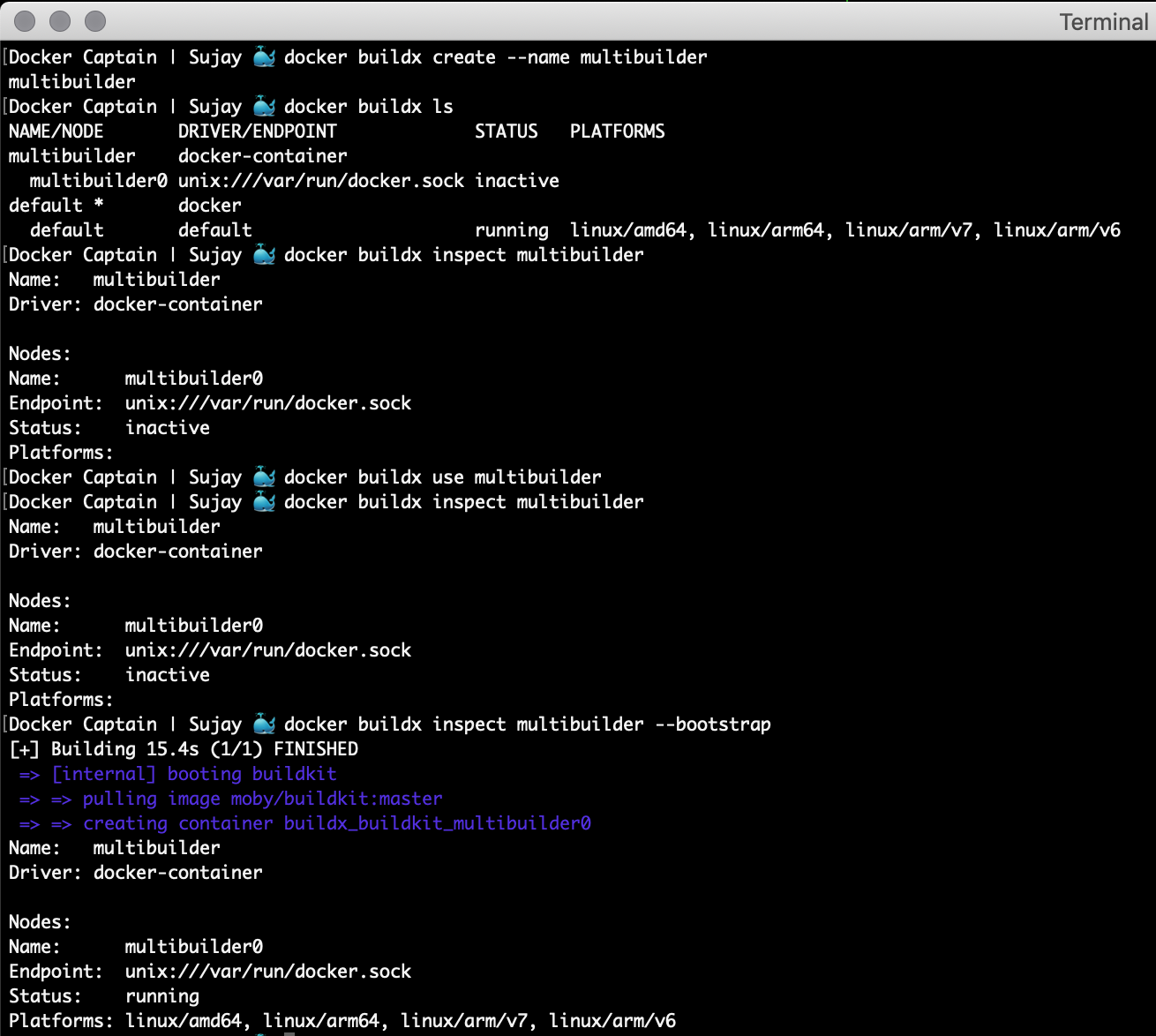
Task: Click the inactive status under multibuilder0
Action: 516,180
